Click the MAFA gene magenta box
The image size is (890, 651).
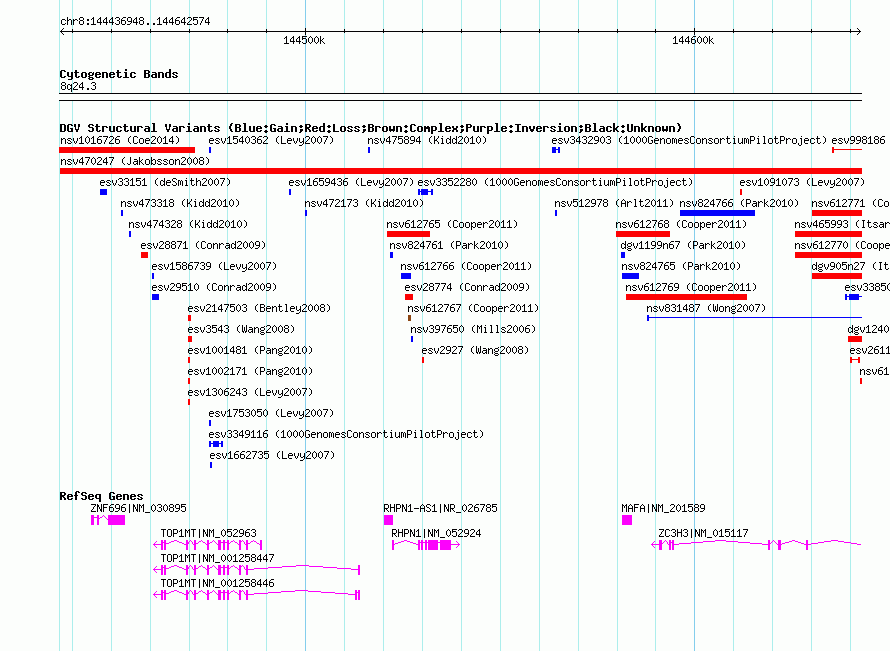tap(627, 520)
